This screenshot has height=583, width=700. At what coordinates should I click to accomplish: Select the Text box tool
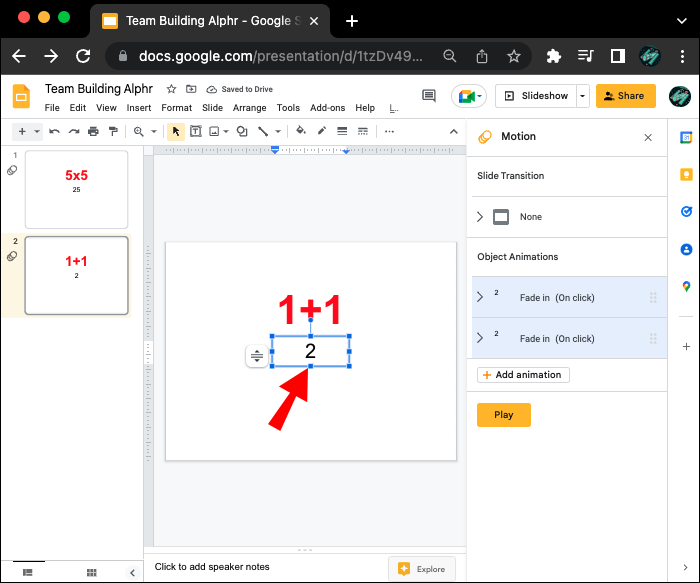pyautogui.click(x=196, y=132)
